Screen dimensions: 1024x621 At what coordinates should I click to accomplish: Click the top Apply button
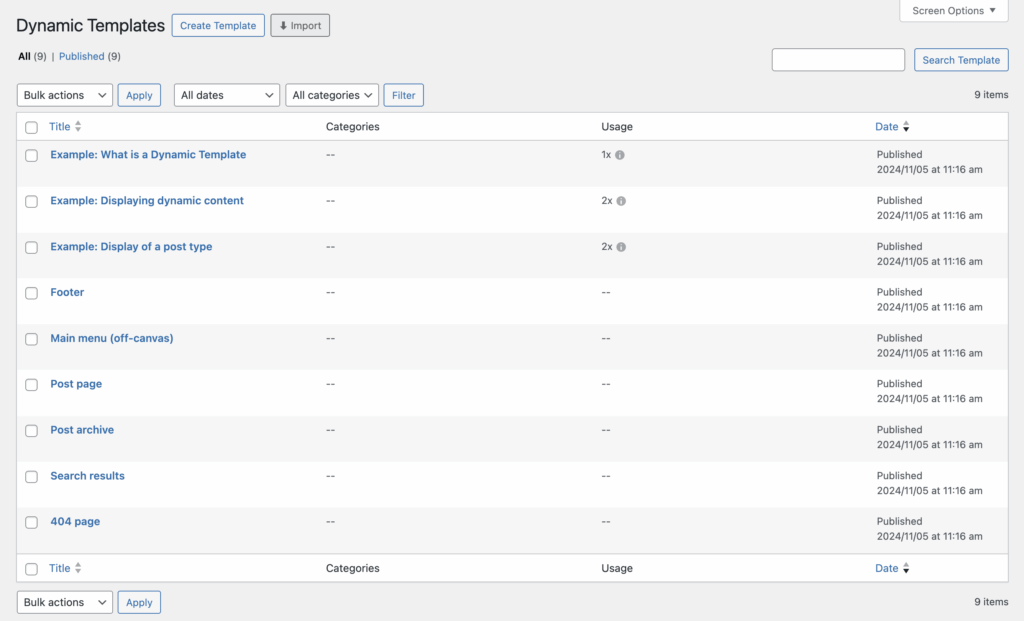pyautogui.click(x=139, y=95)
